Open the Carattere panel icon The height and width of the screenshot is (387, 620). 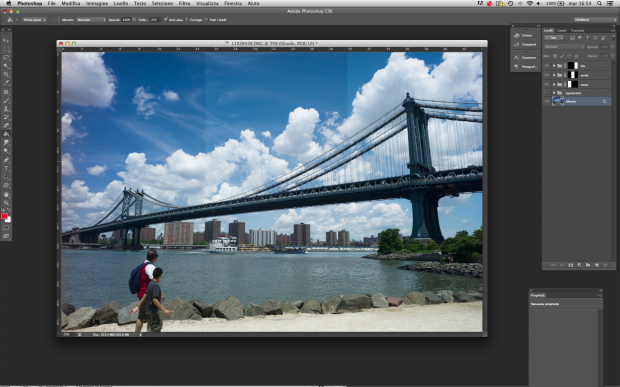click(525, 57)
